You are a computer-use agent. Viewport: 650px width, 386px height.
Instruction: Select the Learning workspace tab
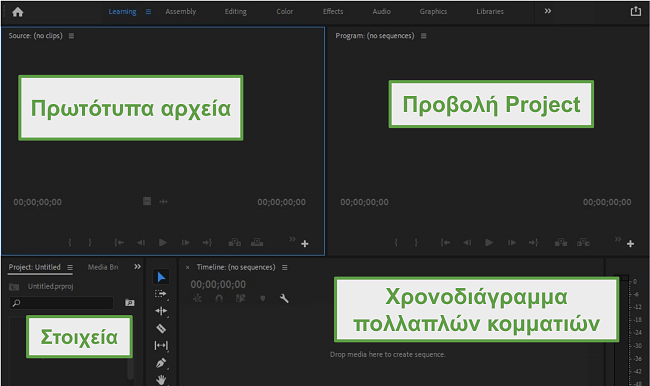pyautogui.click(x=122, y=12)
